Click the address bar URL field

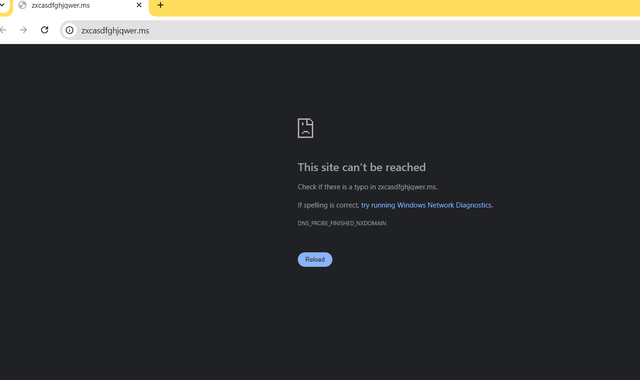[x=351, y=30]
